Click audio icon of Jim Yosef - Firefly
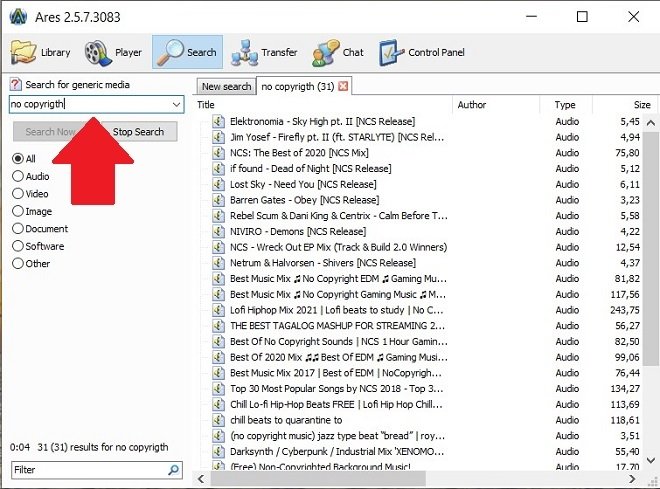 [218, 137]
